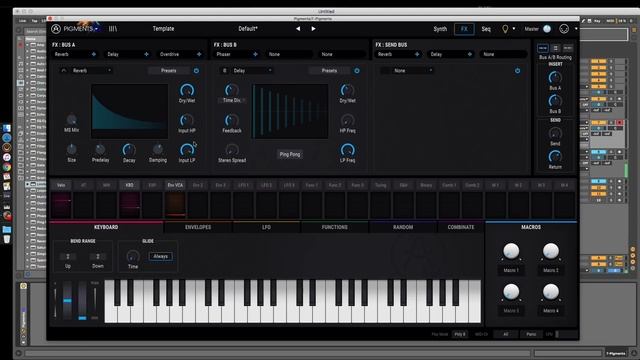Viewport: 640px width, 360px height.
Task: Switch to the FX view tab
Action: [x=464, y=29]
